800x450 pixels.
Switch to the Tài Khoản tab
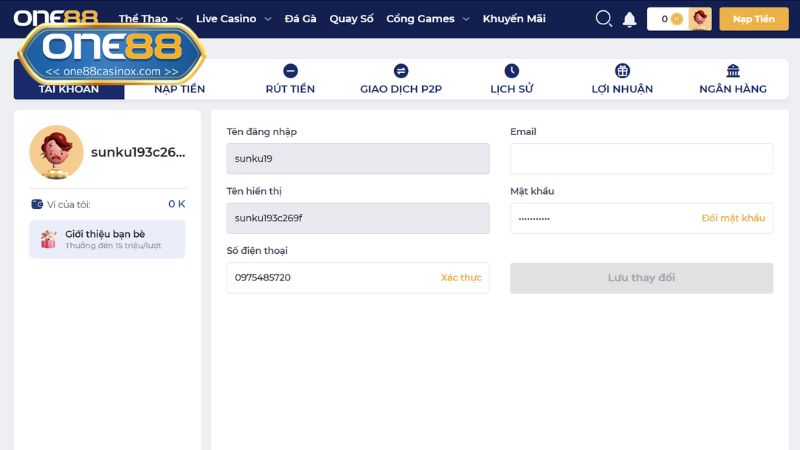tap(69, 79)
